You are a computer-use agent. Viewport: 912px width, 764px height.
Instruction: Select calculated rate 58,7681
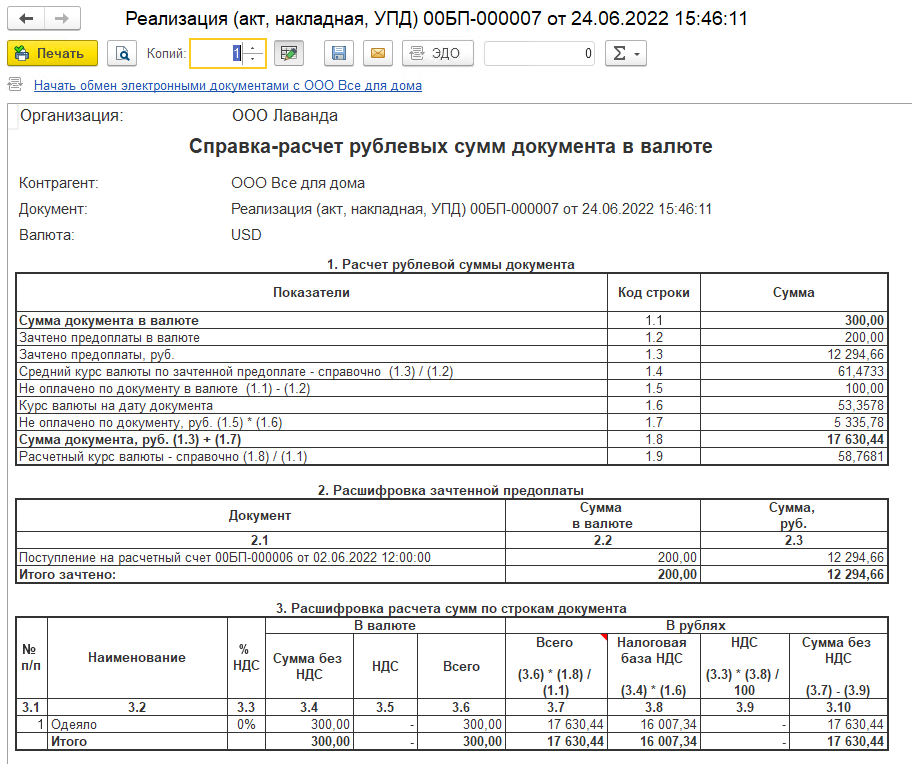861,456
